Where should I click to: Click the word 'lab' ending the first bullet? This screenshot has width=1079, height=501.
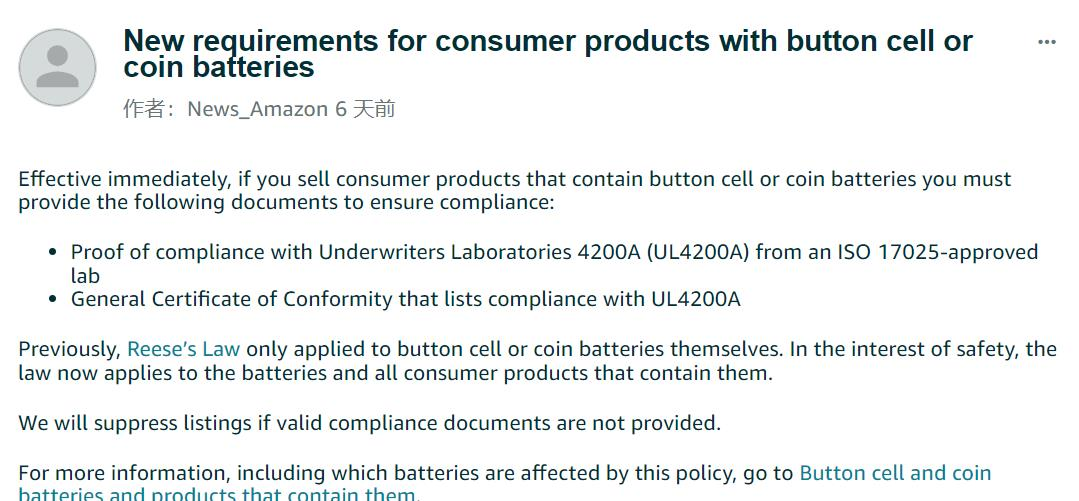click(85, 276)
